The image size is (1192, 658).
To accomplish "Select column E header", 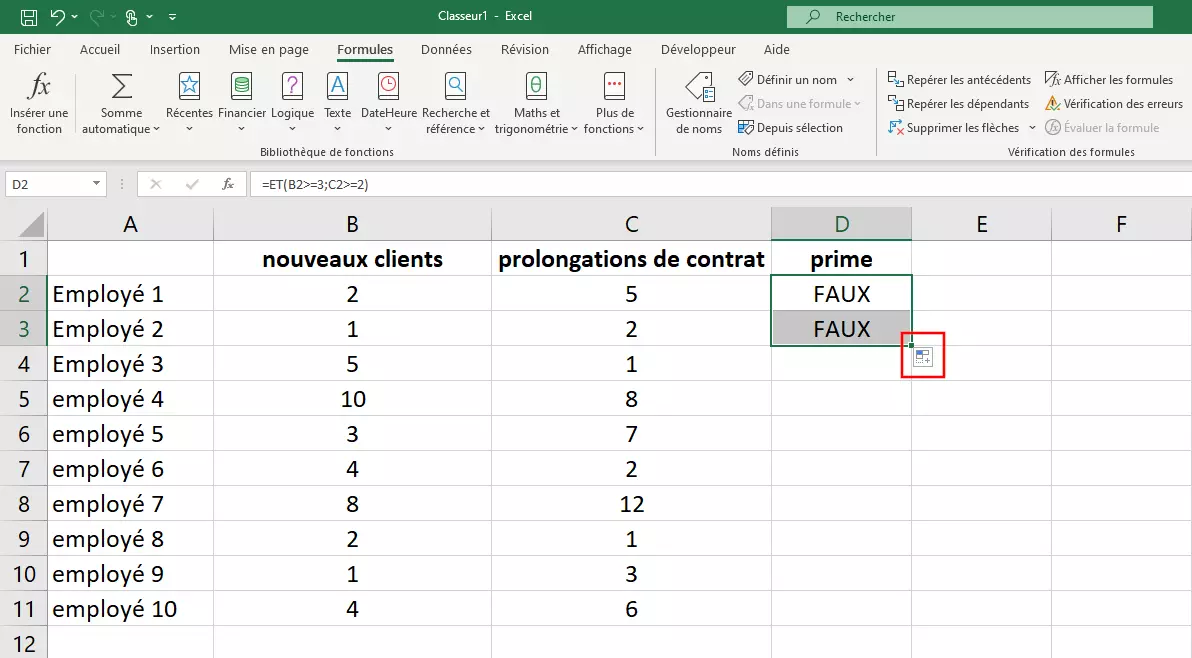I will tap(981, 224).
